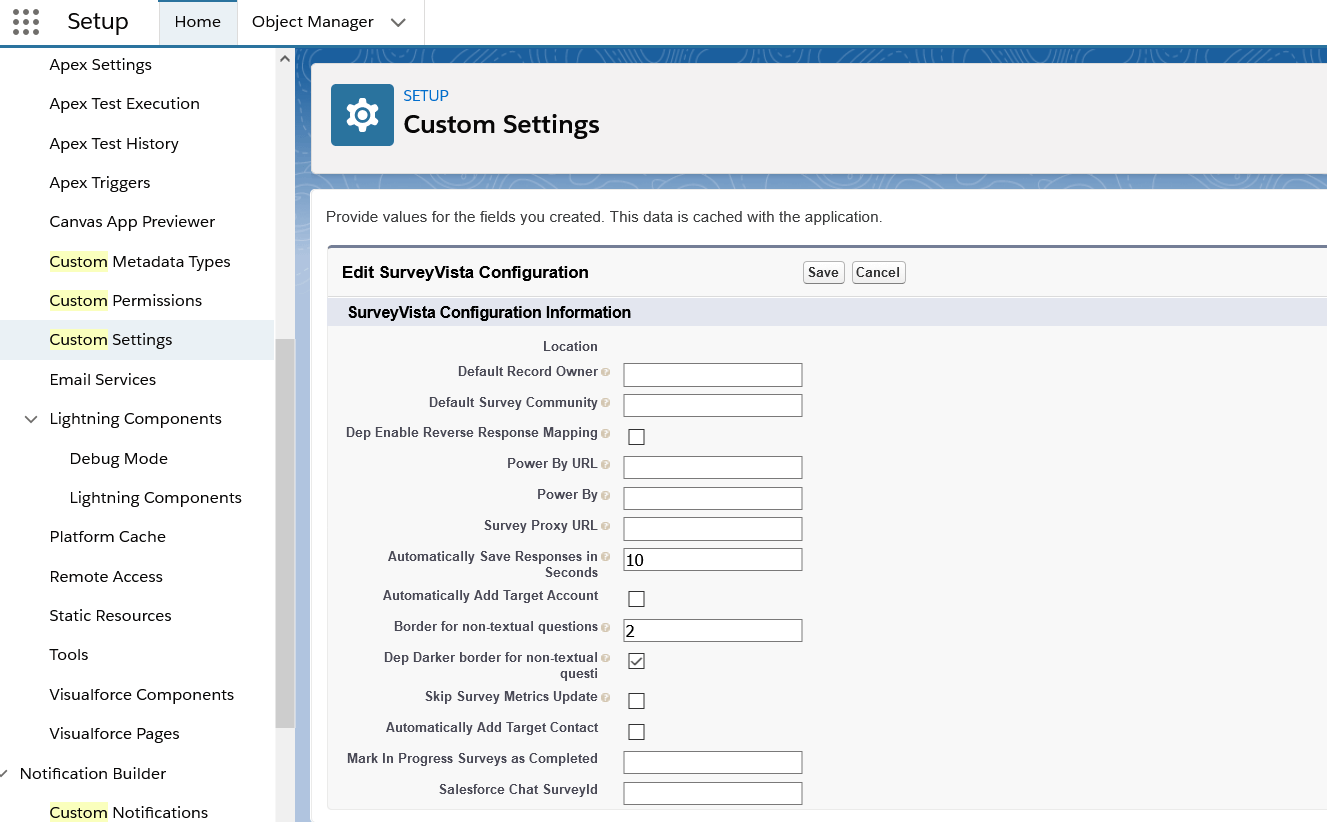Select the Home tab
Viewport: 1327px width, 822px height.
coord(197,20)
